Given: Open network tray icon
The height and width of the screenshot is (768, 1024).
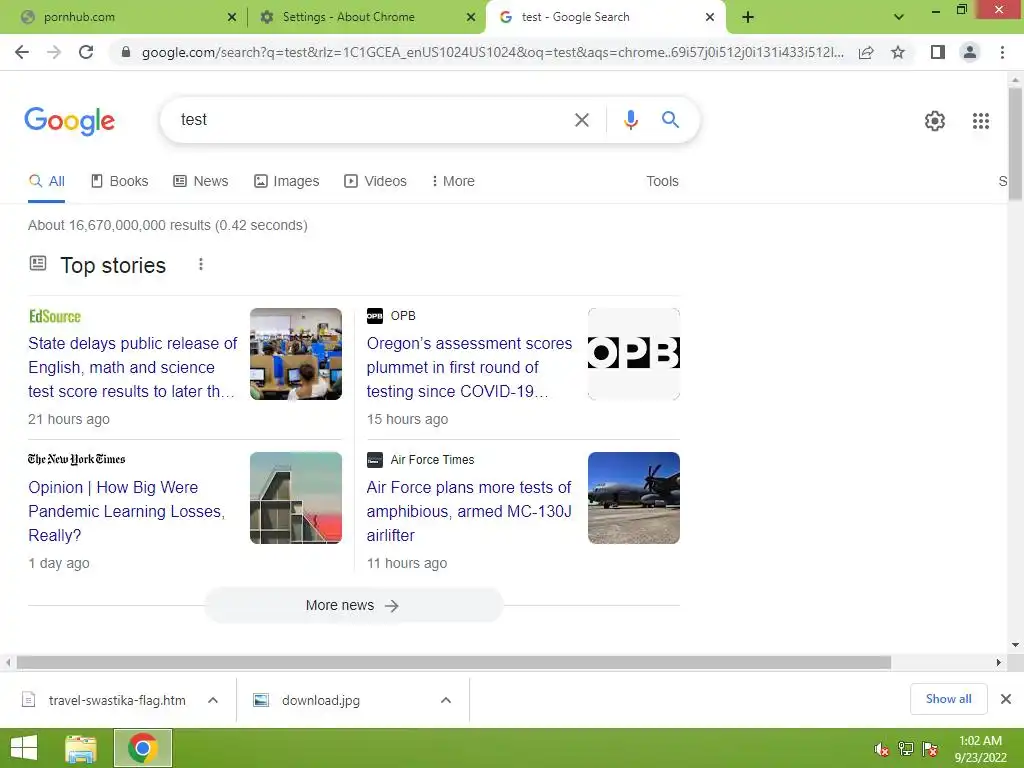Looking at the screenshot, I should pyautogui.click(x=905, y=749).
